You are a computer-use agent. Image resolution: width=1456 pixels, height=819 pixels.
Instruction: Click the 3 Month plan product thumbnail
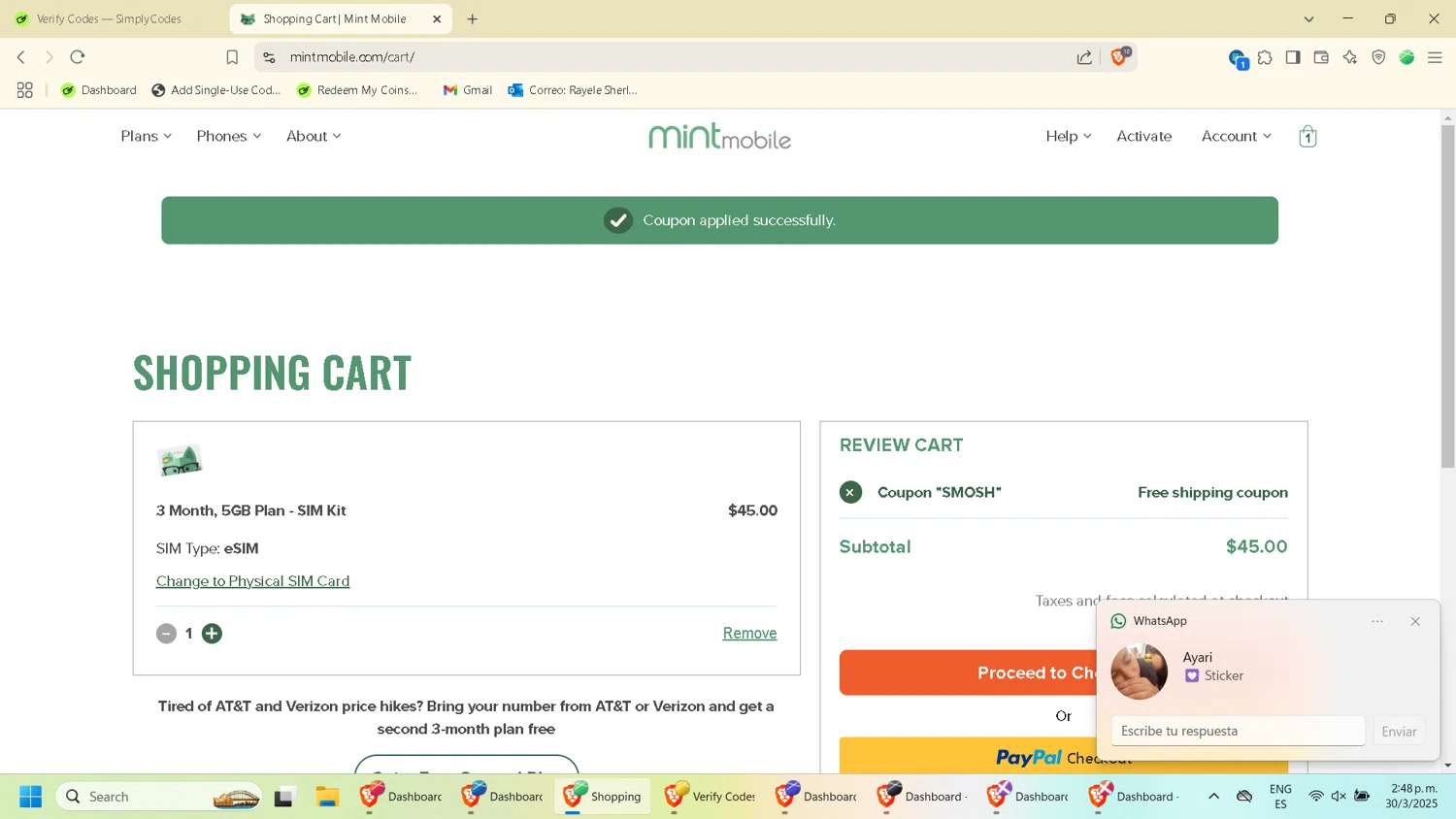[x=180, y=461]
